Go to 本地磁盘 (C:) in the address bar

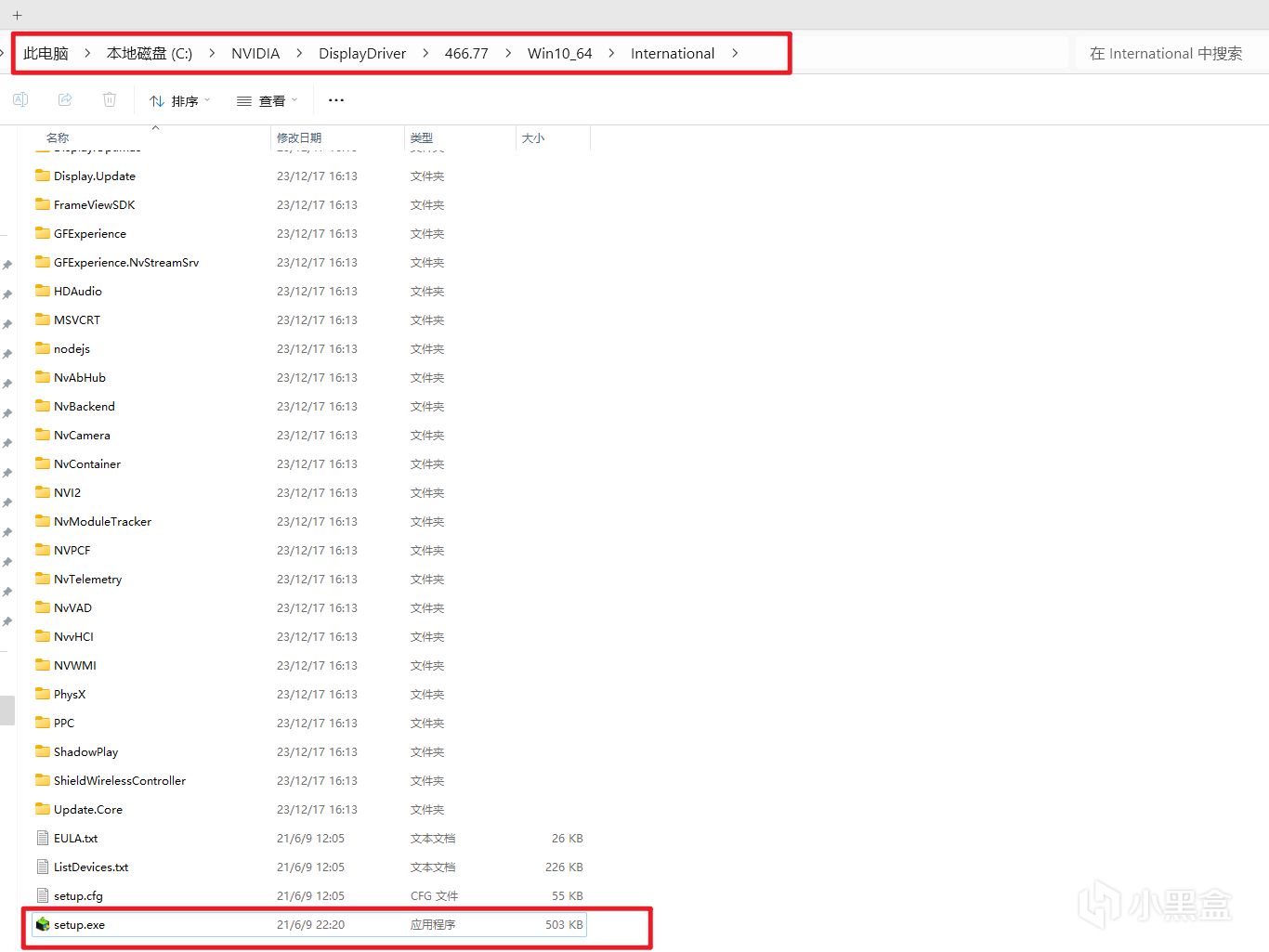150,53
